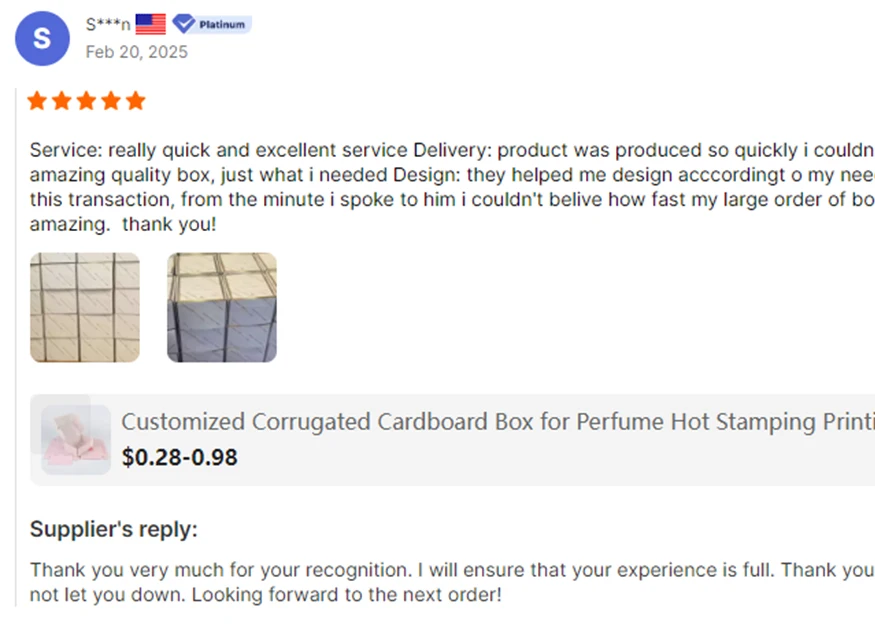Click the reviewer name S***n

click(108, 24)
